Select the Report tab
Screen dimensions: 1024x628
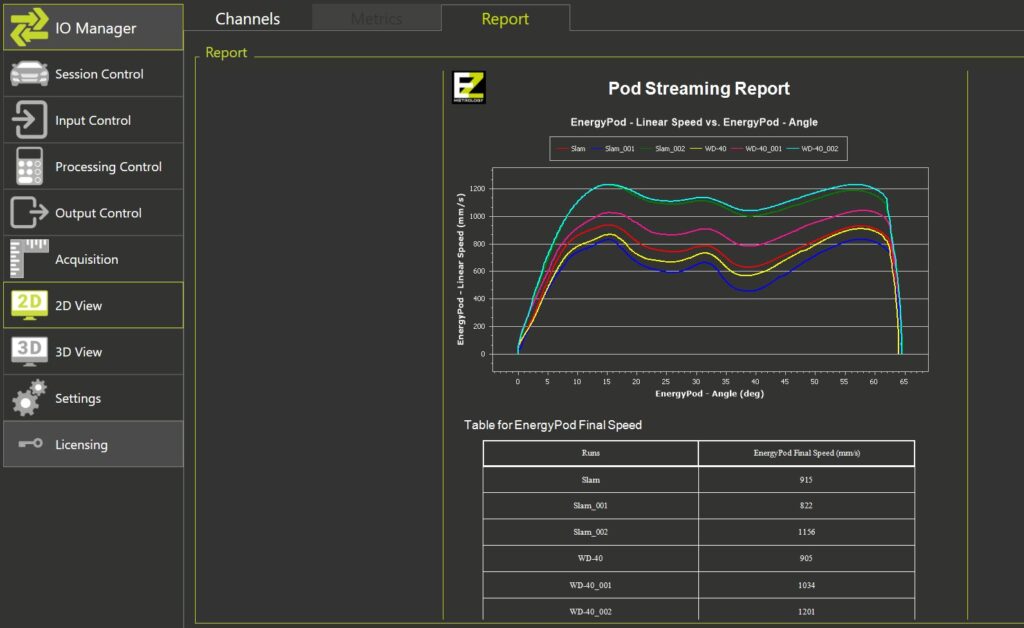click(505, 19)
